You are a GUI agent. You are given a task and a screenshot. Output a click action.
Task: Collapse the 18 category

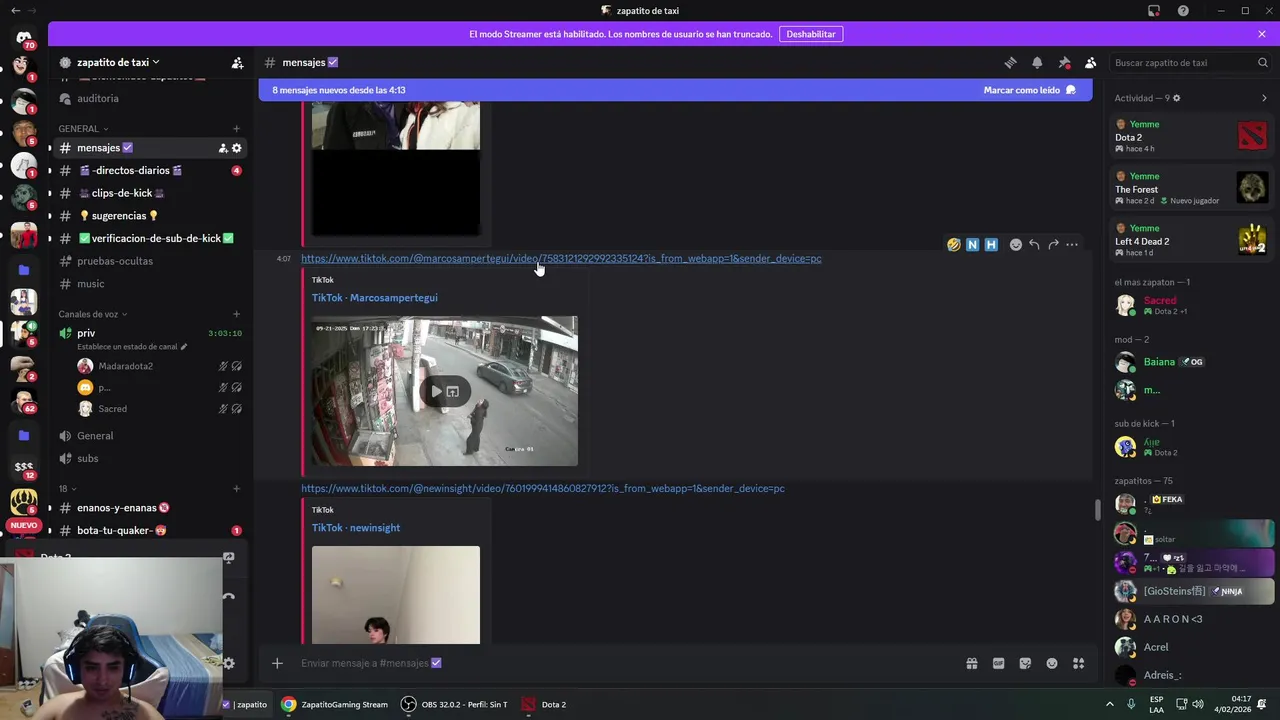point(66,488)
